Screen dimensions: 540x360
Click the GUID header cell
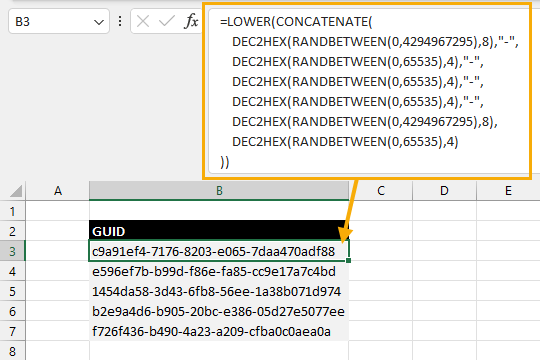tap(219, 231)
